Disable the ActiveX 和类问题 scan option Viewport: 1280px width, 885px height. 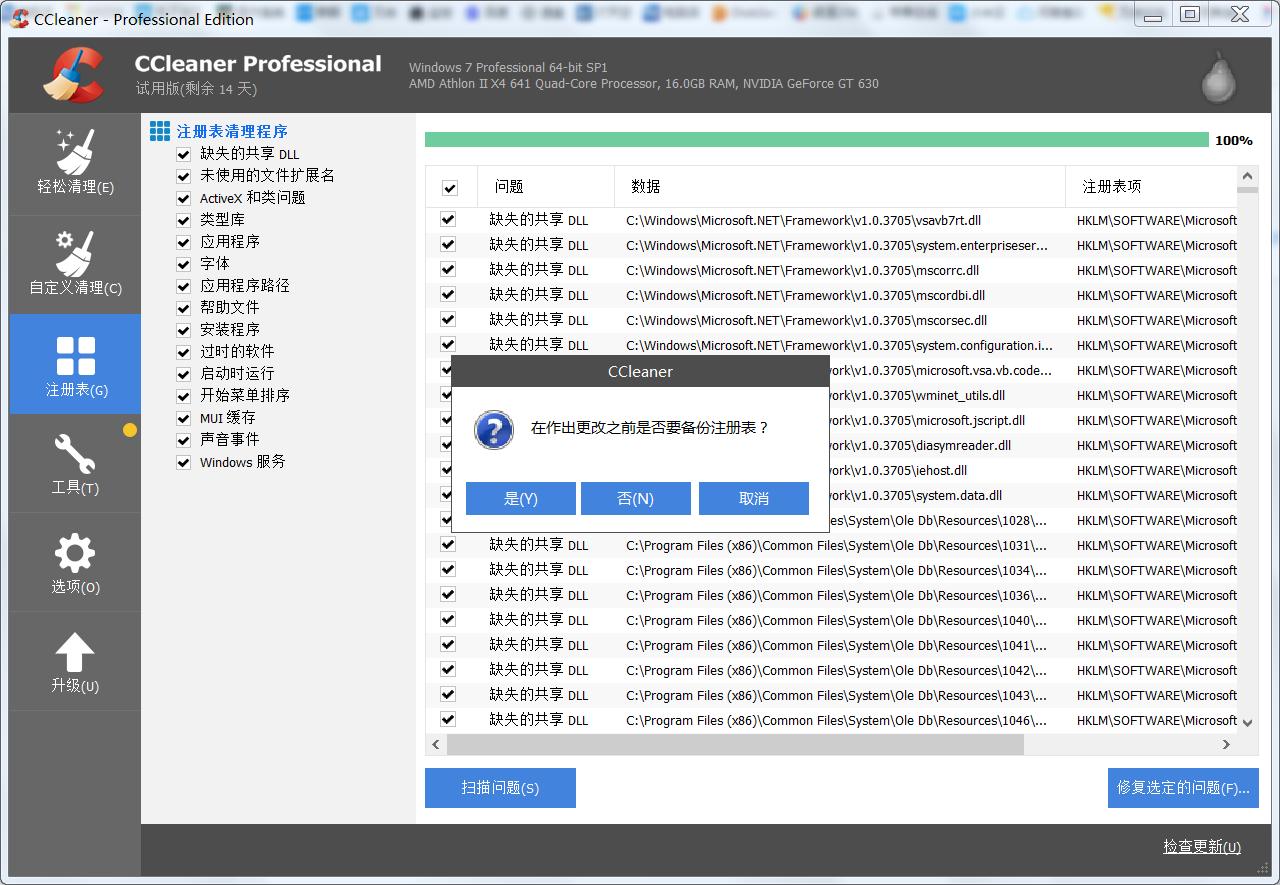coord(184,198)
